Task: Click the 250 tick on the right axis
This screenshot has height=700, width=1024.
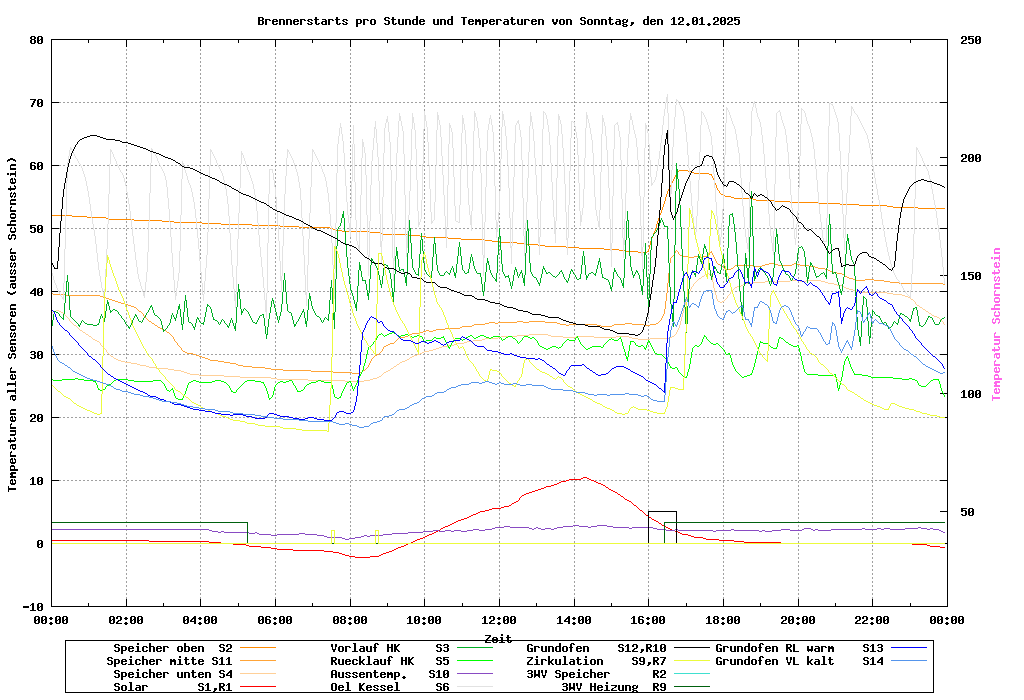Action: click(971, 40)
